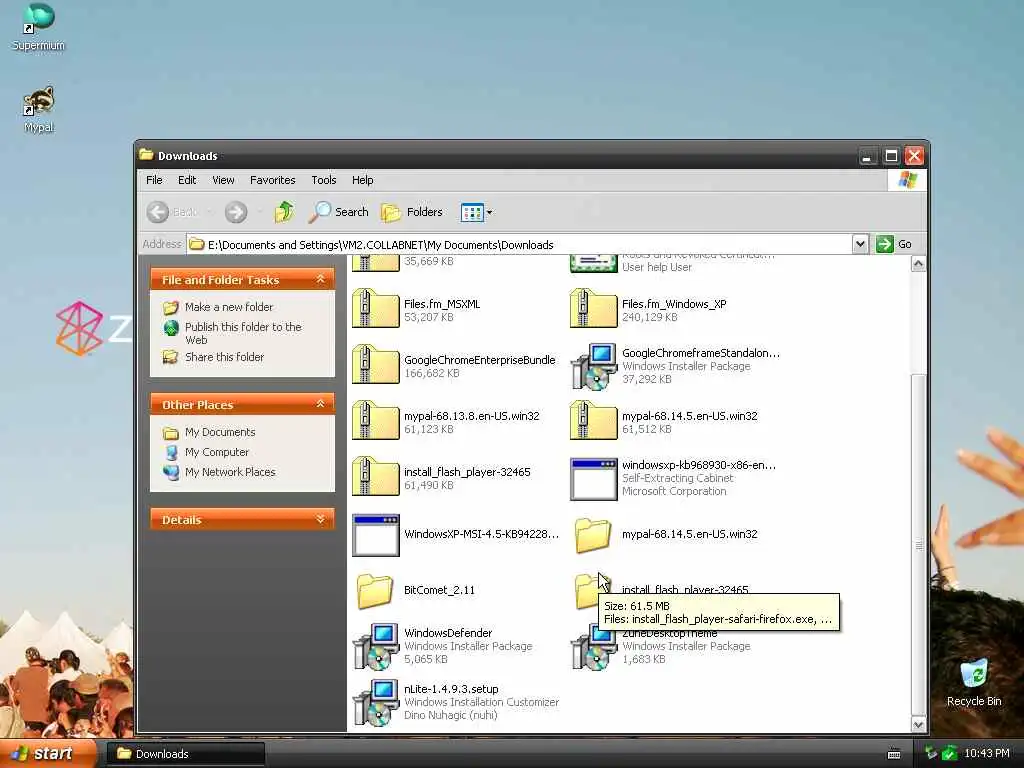Screen dimensions: 1024x768
Task: Click GoogleChromeEnterpriseBundle file name
Action: pos(479,360)
